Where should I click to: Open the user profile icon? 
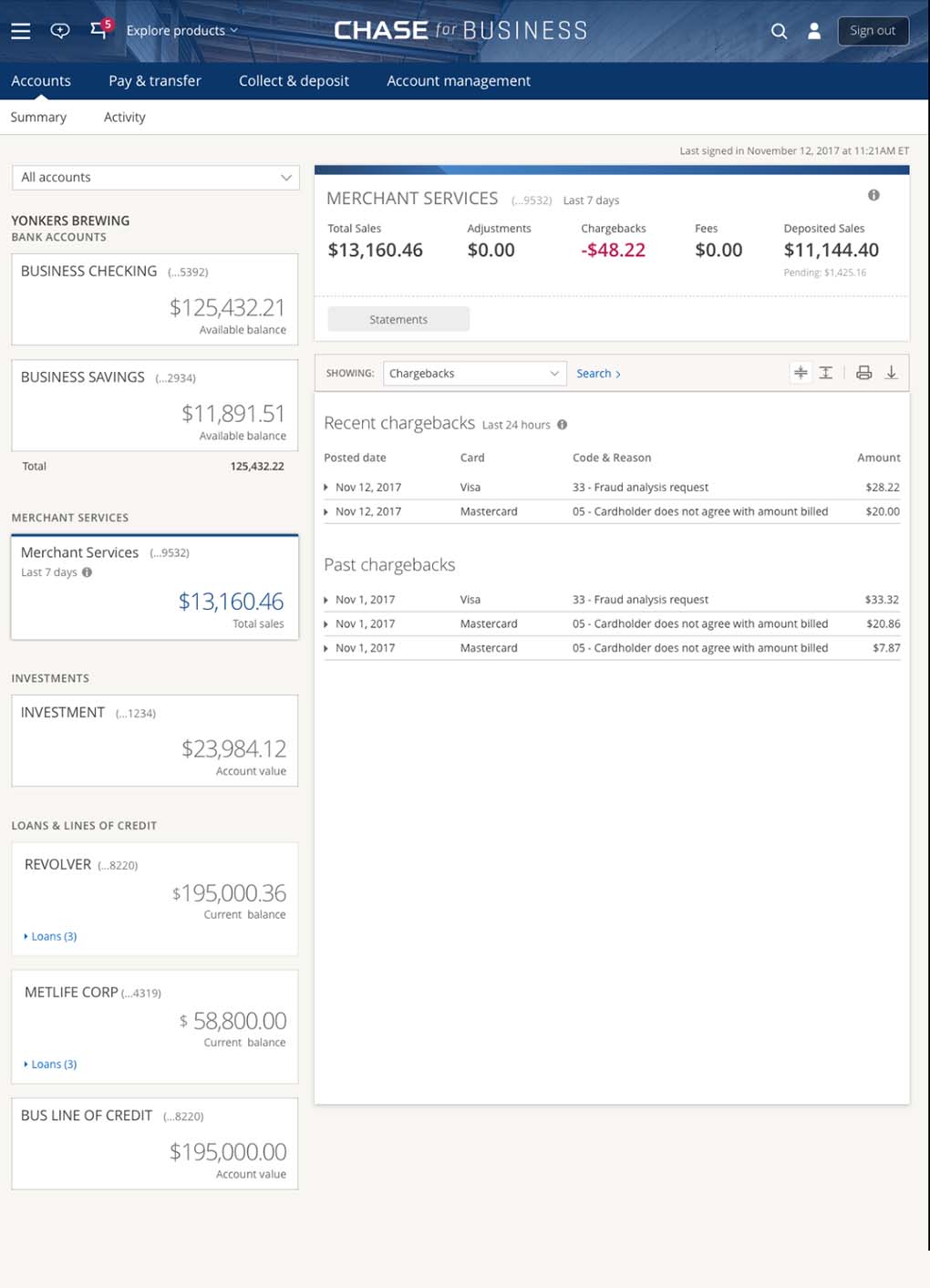(x=814, y=31)
